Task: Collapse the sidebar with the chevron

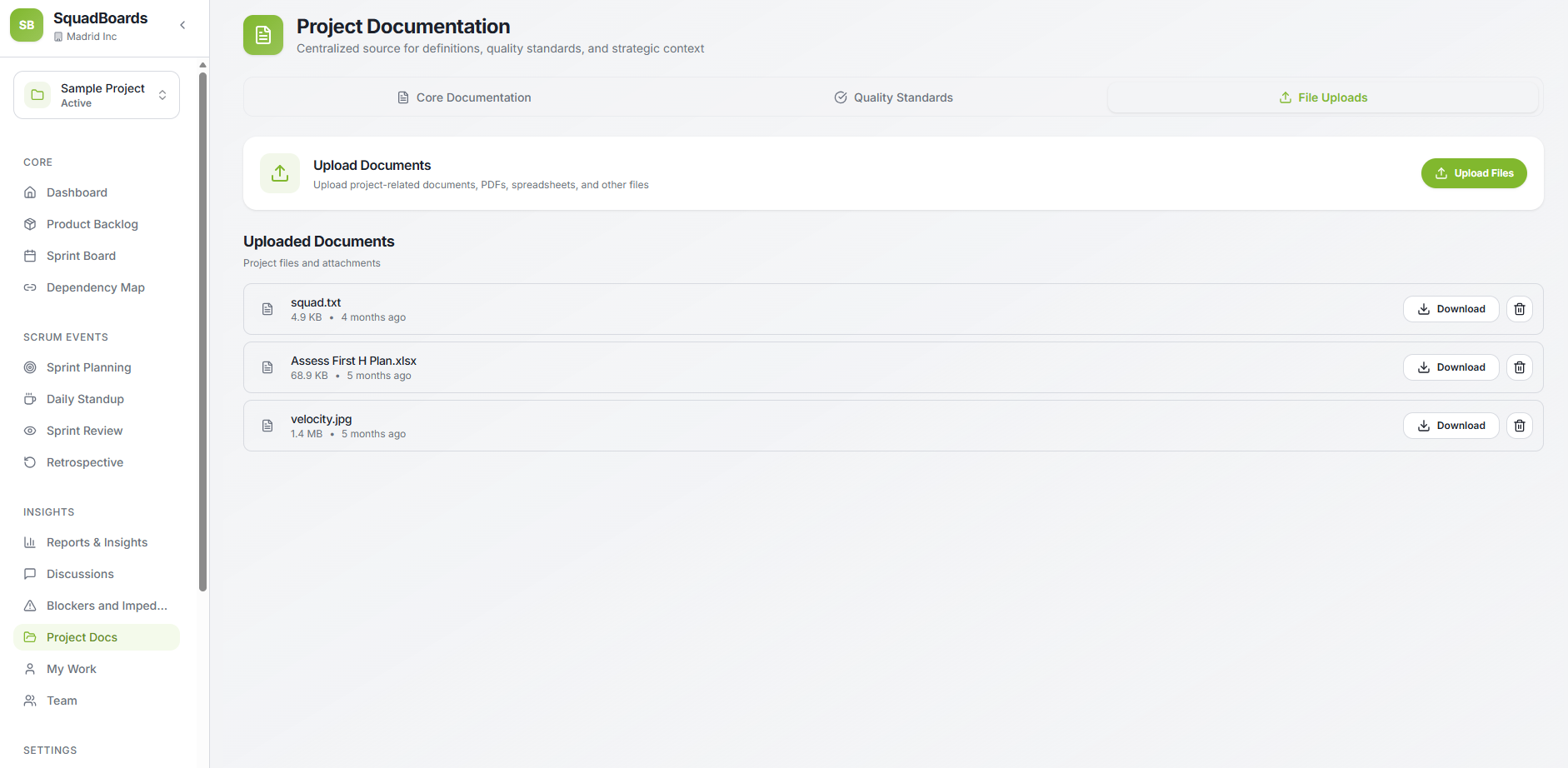Action: (182, 25)
